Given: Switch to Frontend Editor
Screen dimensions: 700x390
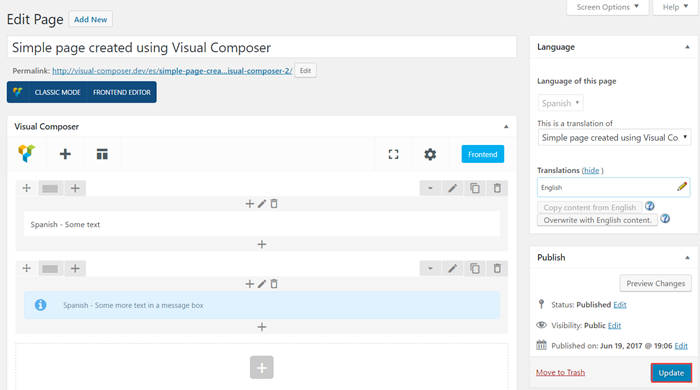Looking at the screenshot, I should (122, 92).
